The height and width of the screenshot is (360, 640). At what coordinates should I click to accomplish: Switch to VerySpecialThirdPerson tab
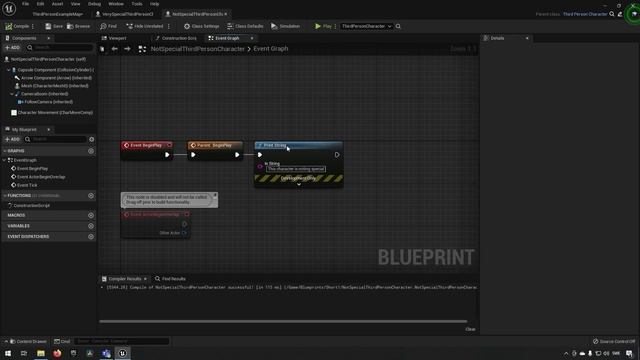coord(124,14)
